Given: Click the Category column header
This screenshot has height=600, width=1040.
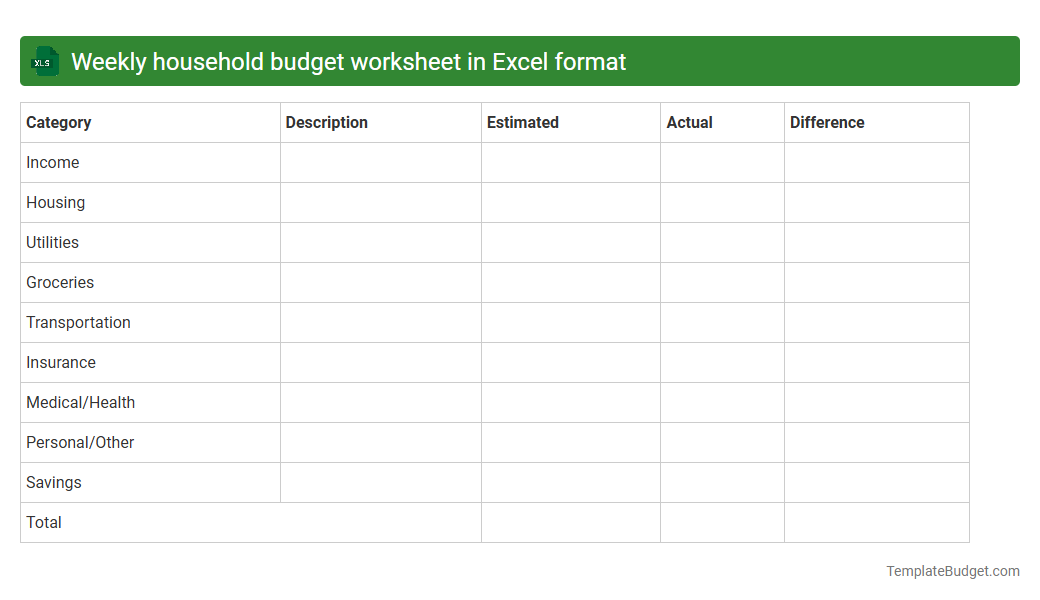Looking at the screenshot, I should (58, 122).
